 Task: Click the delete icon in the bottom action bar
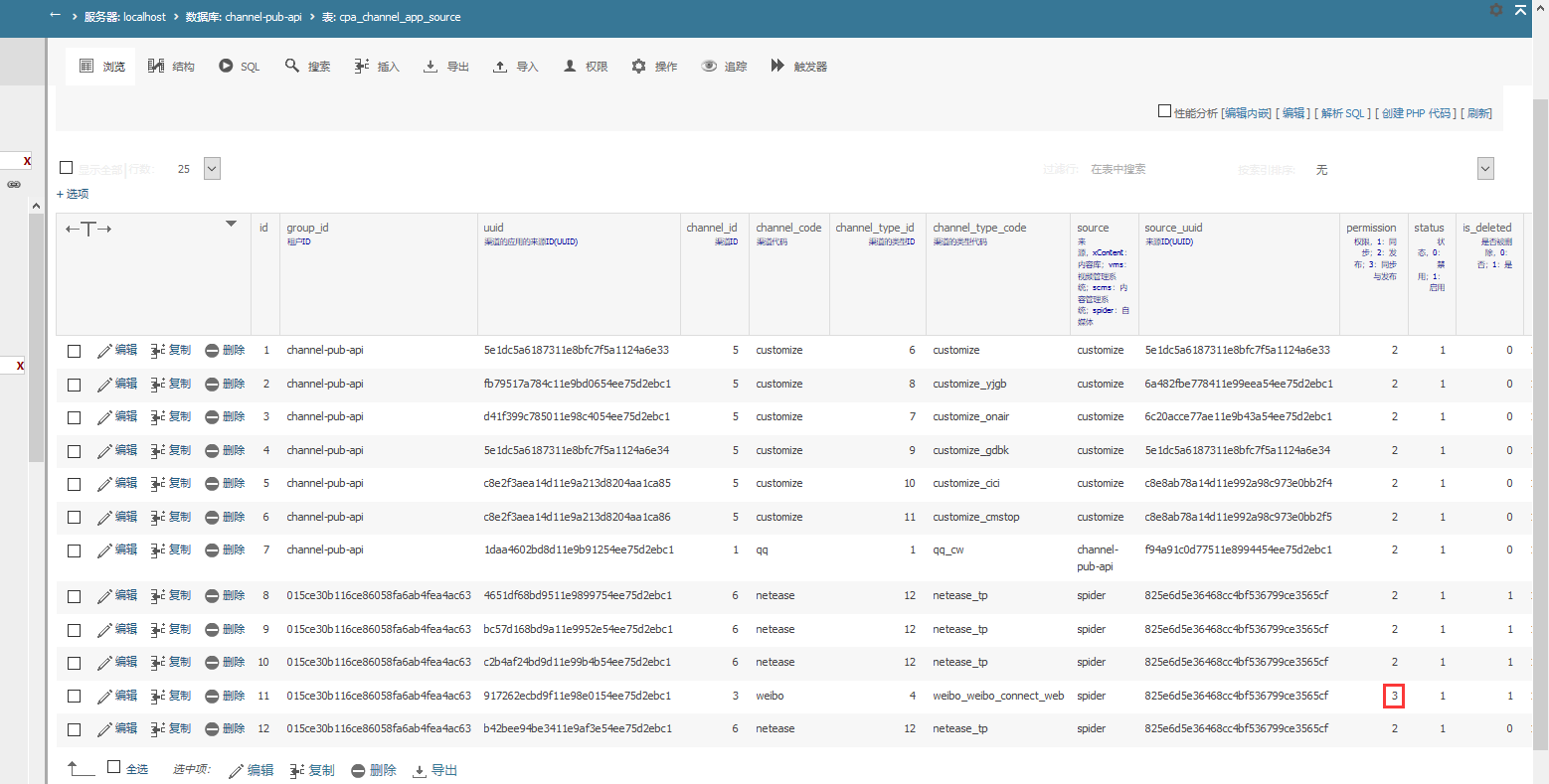(358, 771)
